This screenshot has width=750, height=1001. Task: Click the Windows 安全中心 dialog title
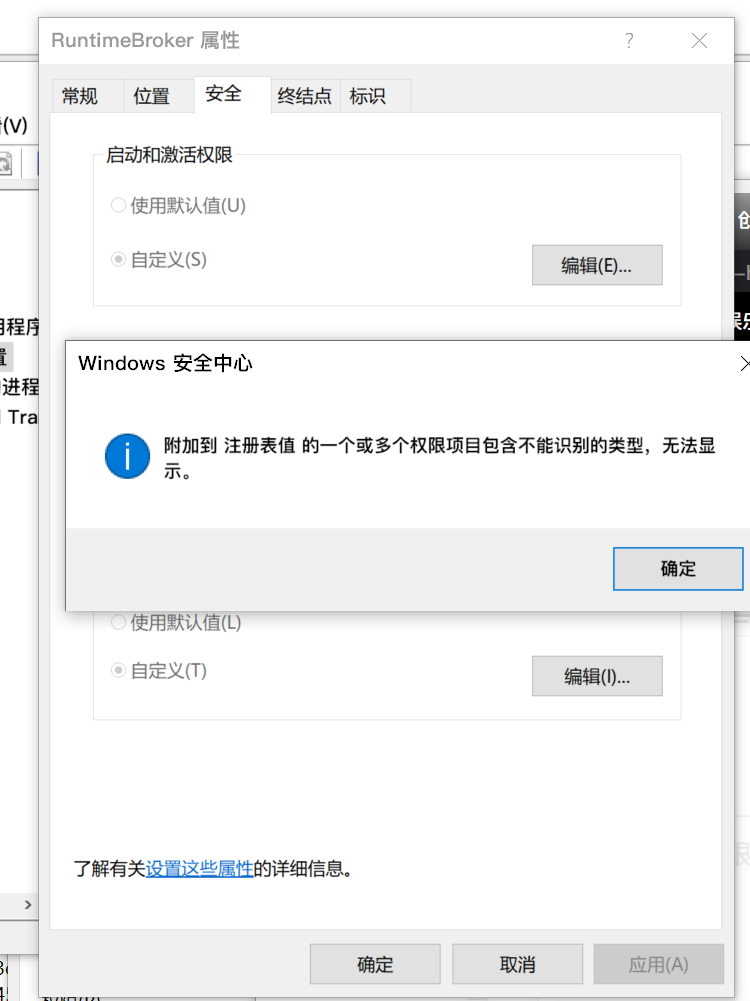tap(165, 363)
